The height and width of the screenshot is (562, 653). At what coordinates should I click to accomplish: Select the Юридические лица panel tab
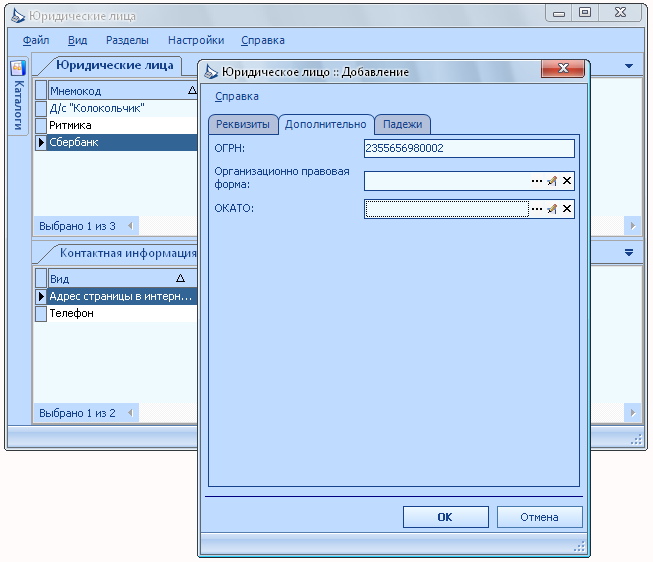pos(115,65)
